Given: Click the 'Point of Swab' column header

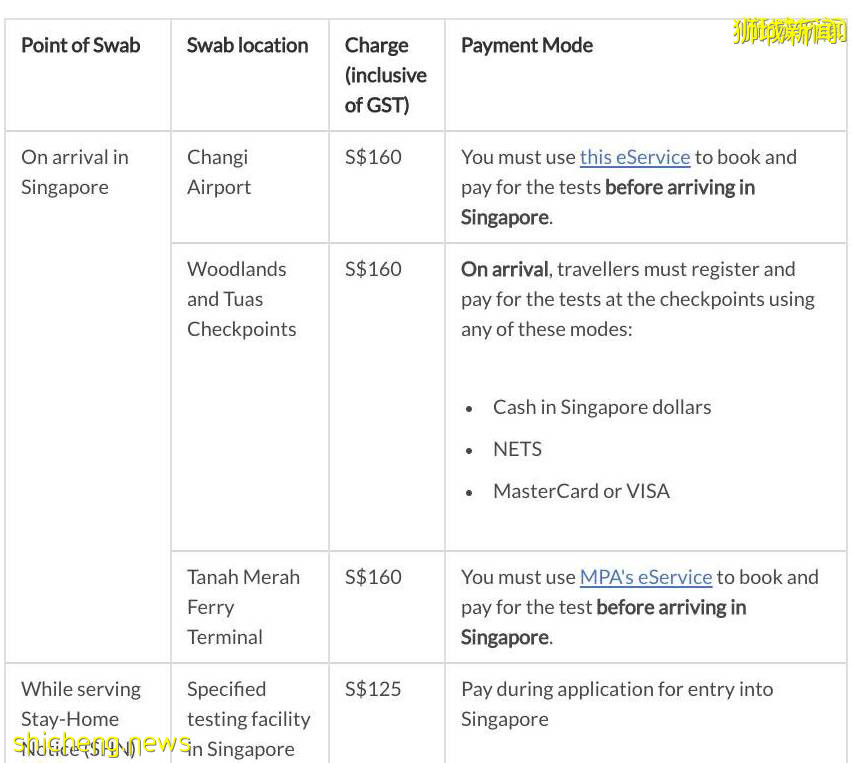Looking at the screenshot, I should tap(81, 45).
